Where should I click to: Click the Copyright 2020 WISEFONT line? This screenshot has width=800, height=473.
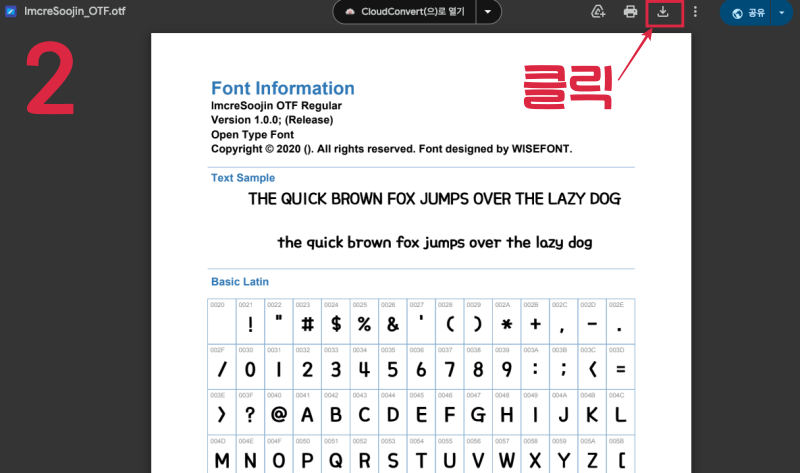coord(391,149)
